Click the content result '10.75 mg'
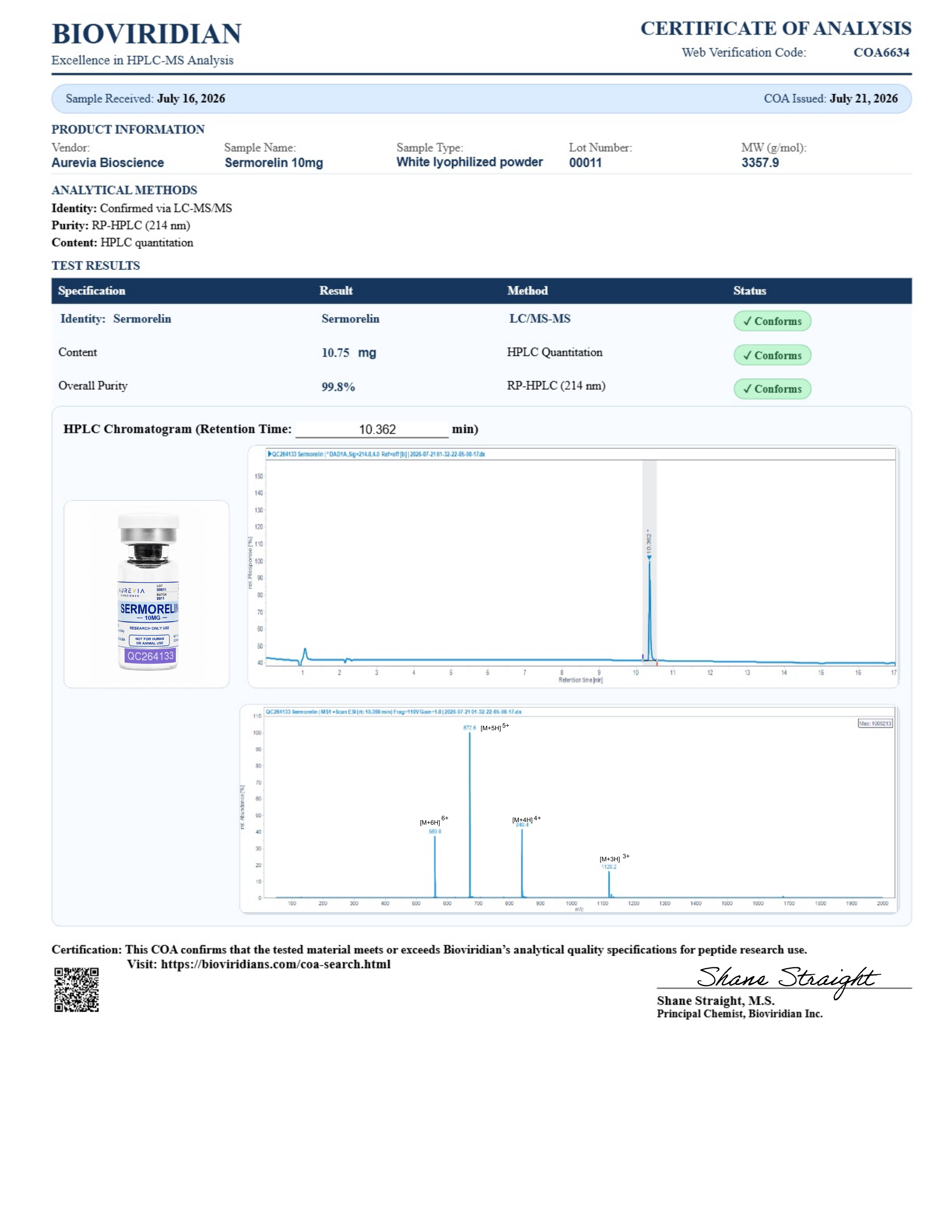Screen dimensions: 952x1232 [349, 353]
